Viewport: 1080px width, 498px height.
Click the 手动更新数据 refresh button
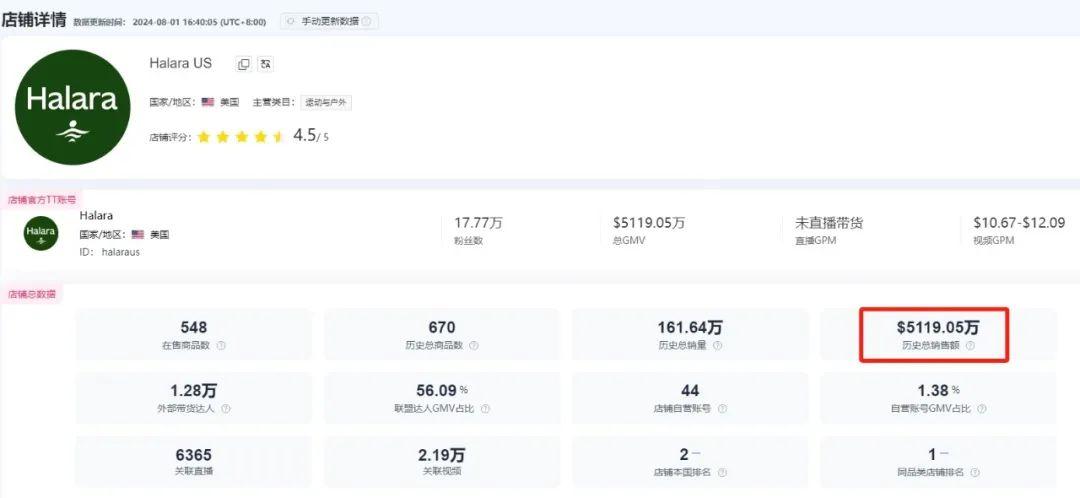point(329,21)
